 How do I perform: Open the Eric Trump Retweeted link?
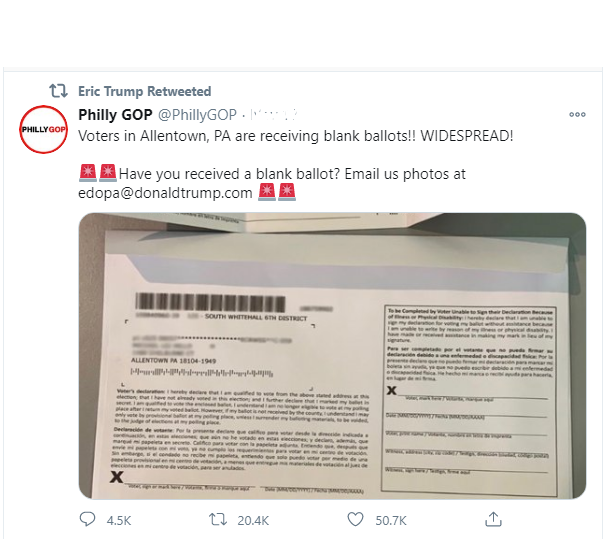(x=145, y=91)
